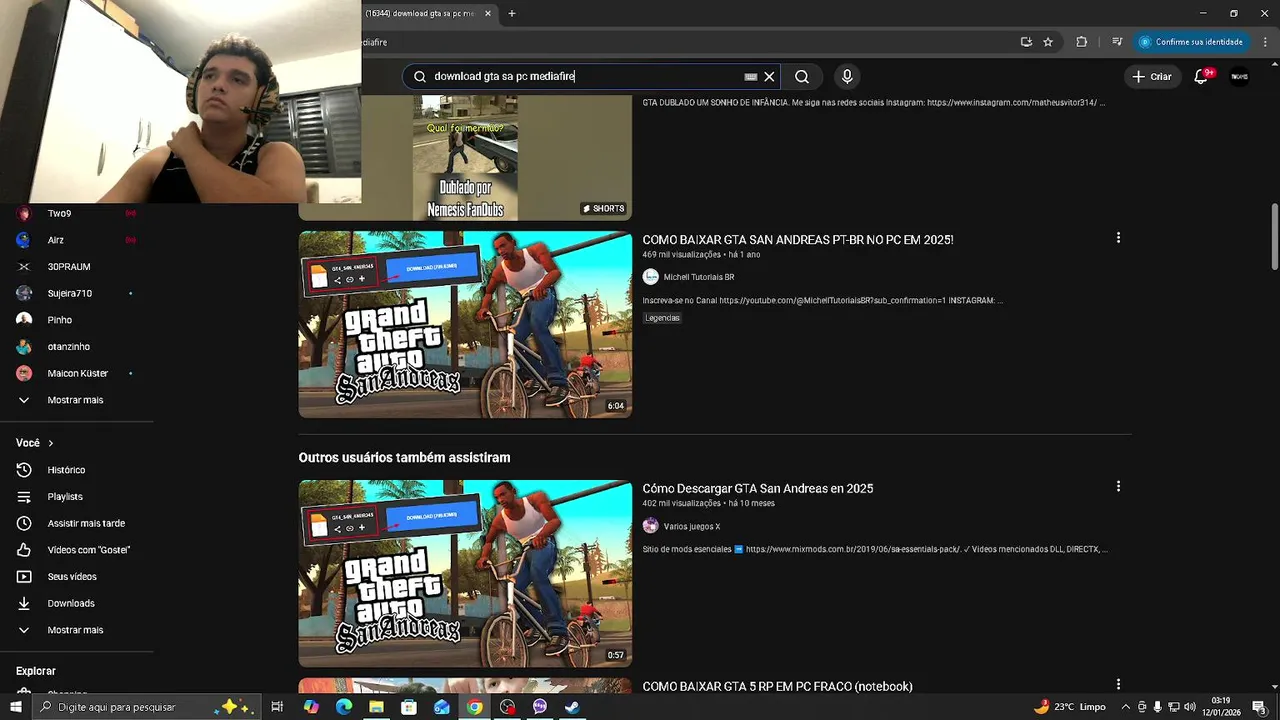Open Task View on taskbar
Image resolution: width=1280 pixels, height=720 pixels.
tap(277, 707)
